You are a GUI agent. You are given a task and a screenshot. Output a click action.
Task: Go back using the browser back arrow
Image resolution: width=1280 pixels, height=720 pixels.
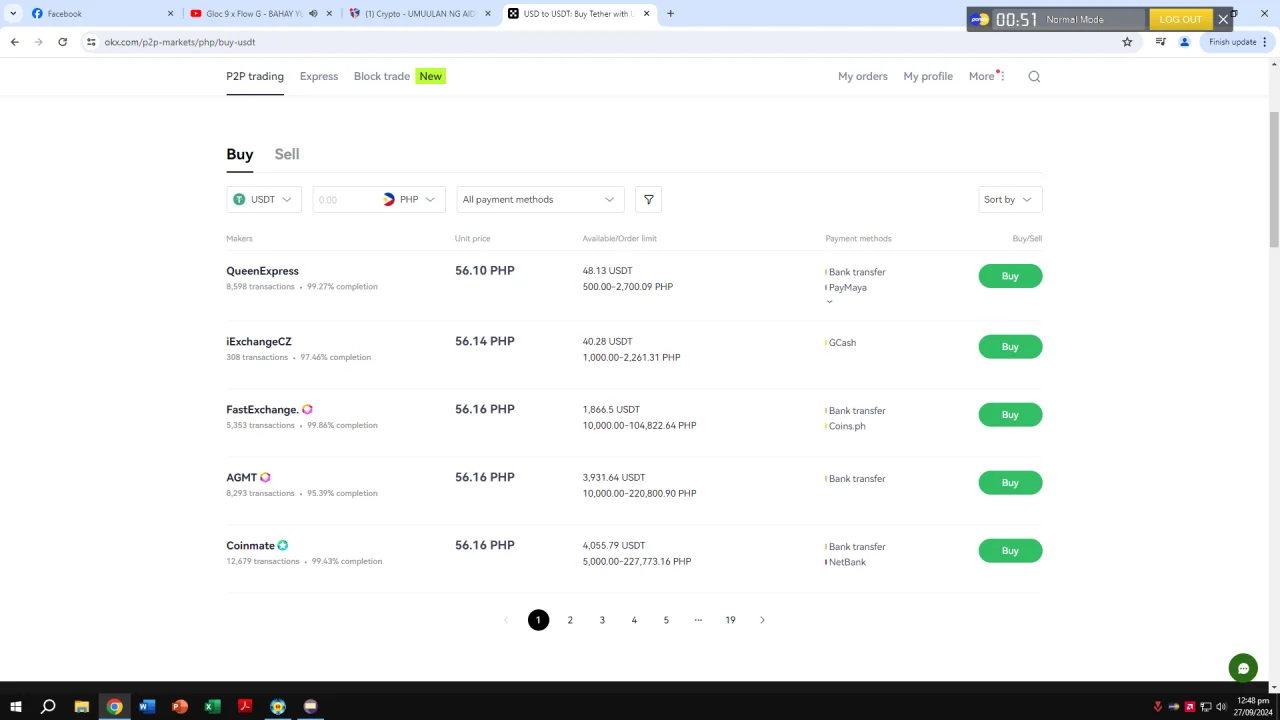pyautogui.click(x=14, y=42)
